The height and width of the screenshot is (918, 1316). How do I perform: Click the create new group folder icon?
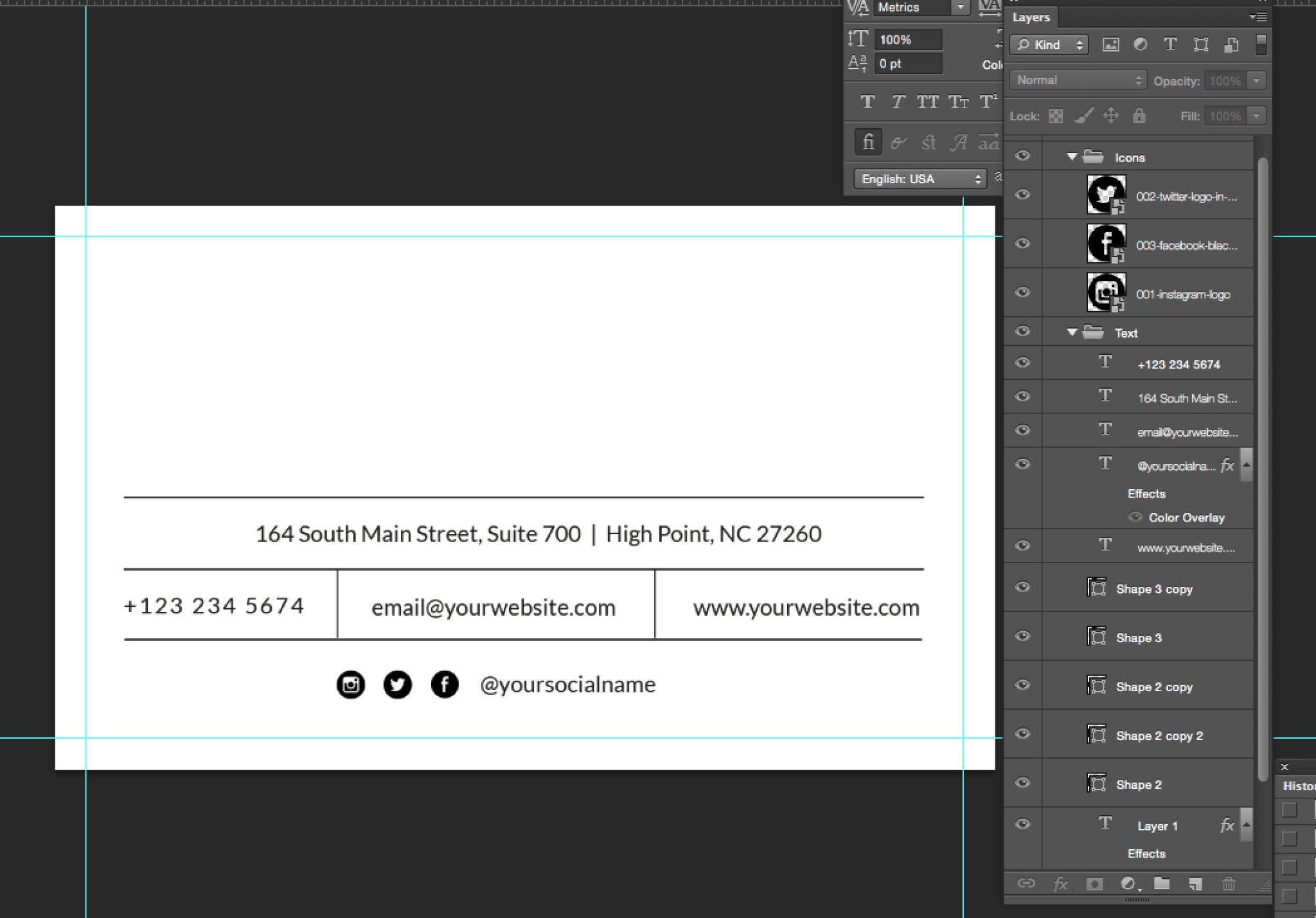[x=1161, y=884]
